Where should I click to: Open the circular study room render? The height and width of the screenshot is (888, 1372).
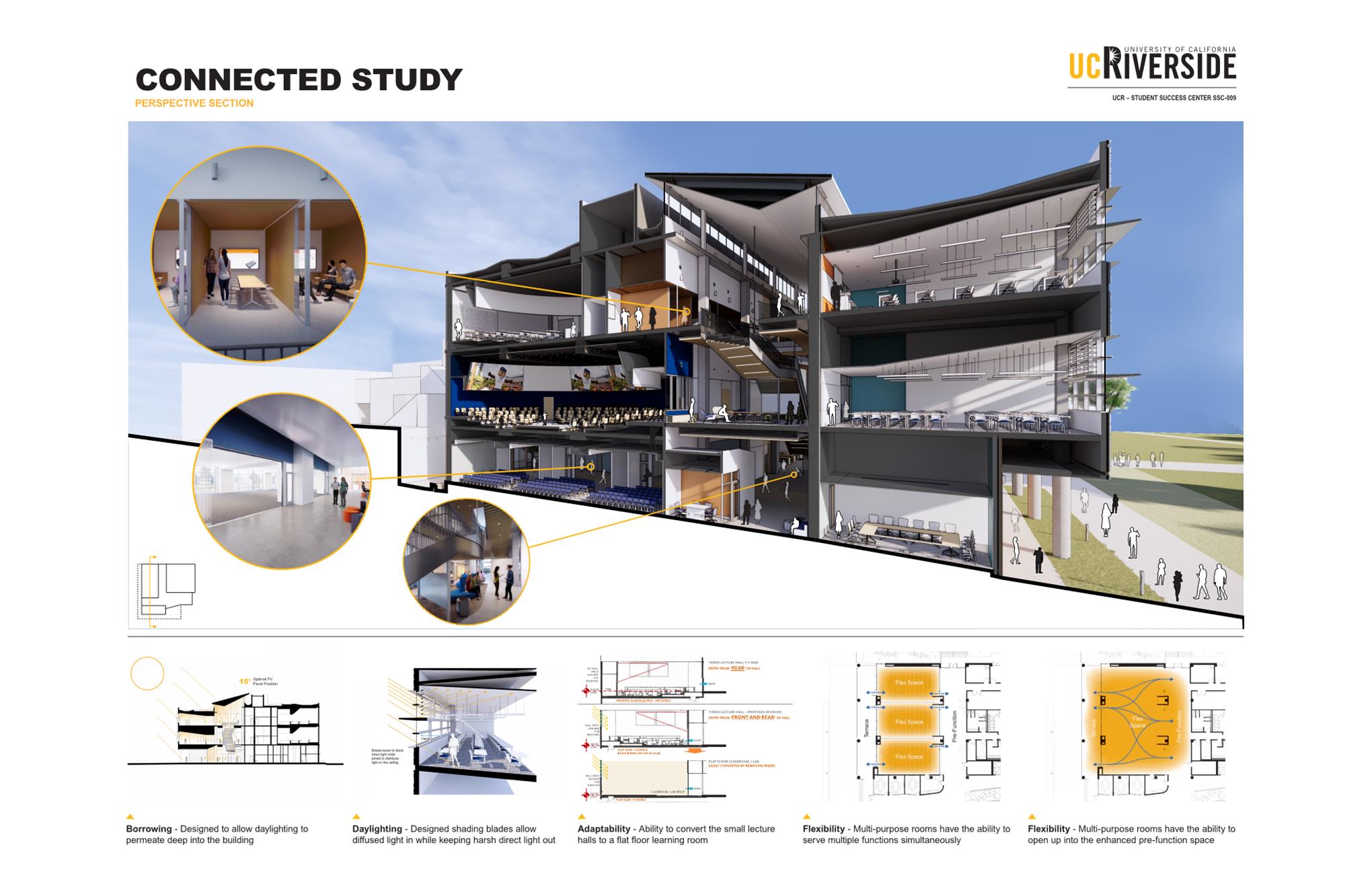pos(258,254)
